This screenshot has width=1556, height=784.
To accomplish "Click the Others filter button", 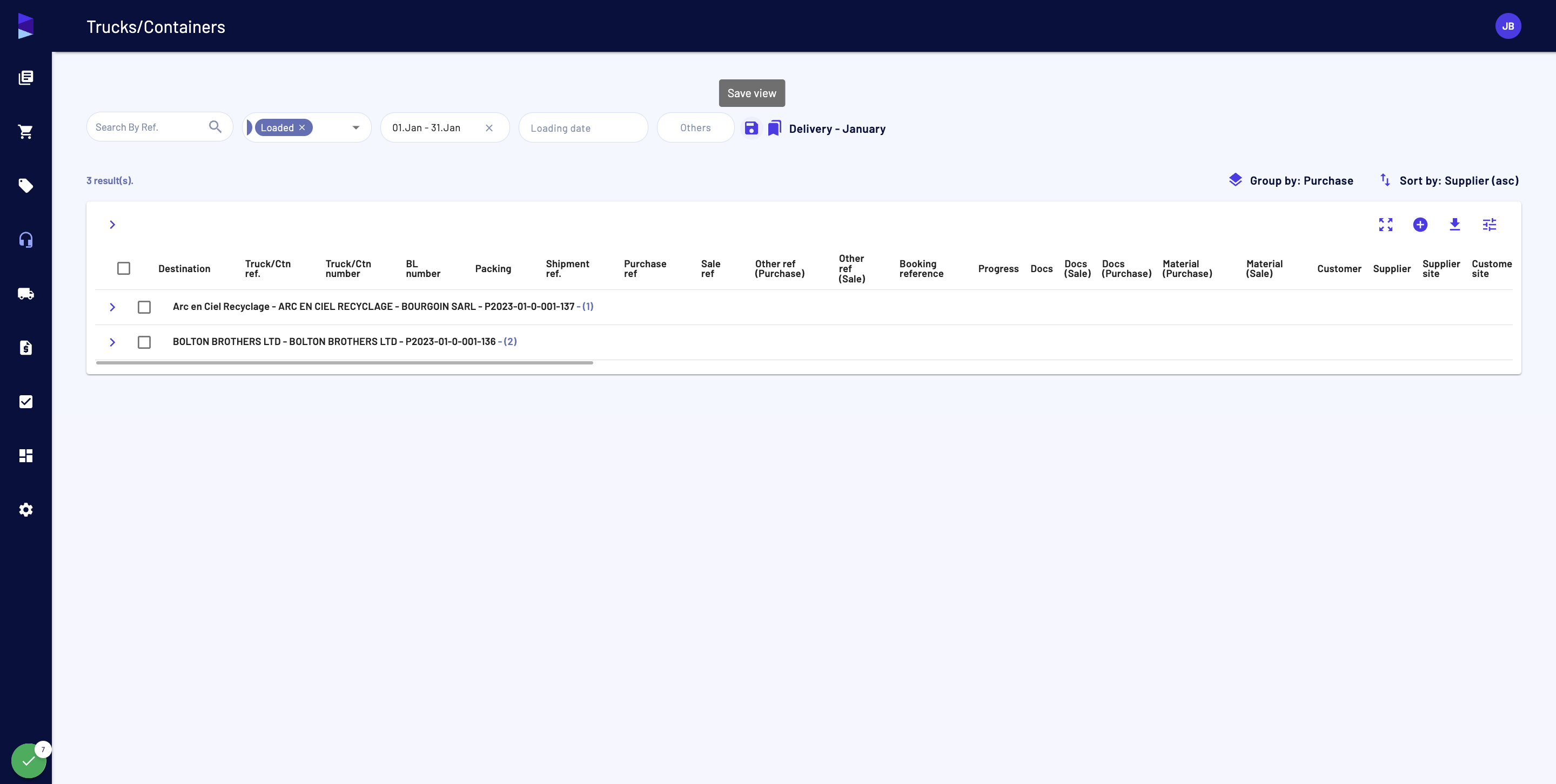I will point(695,127).
